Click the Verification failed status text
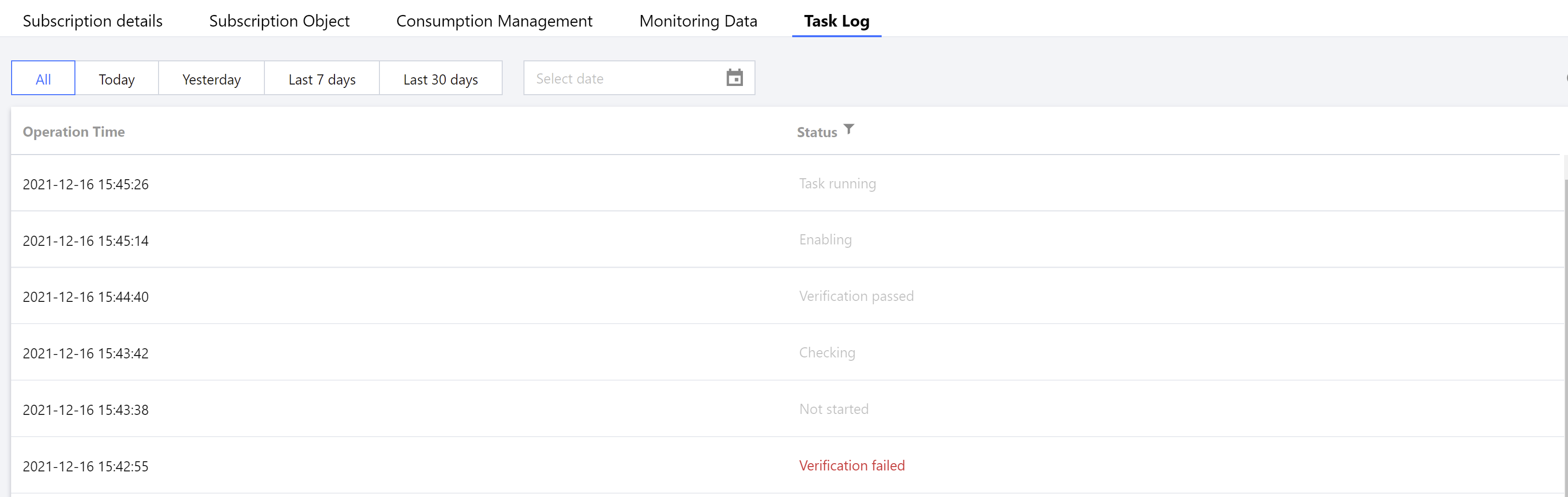The height and width of the screenshot is (497, 1568). tap(851, 466)
